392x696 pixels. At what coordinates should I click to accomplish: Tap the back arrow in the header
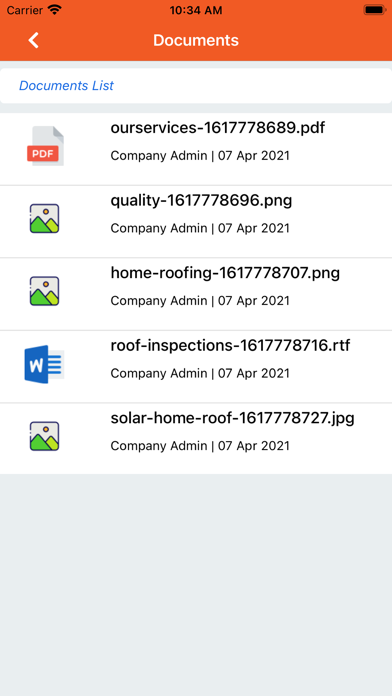[x=34, y=40]
